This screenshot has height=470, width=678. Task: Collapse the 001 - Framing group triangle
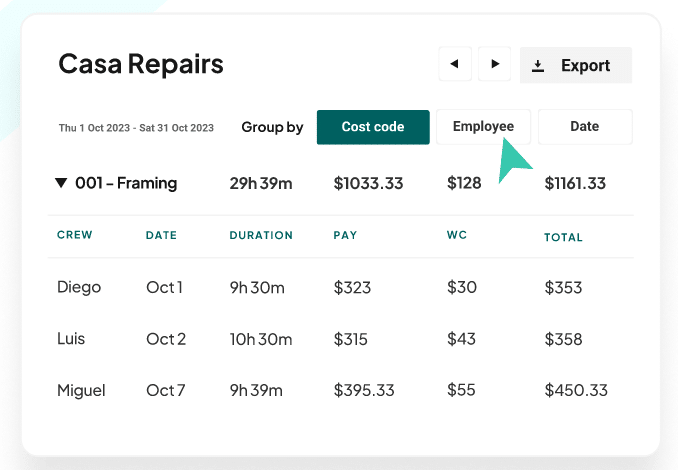[62, 183]
